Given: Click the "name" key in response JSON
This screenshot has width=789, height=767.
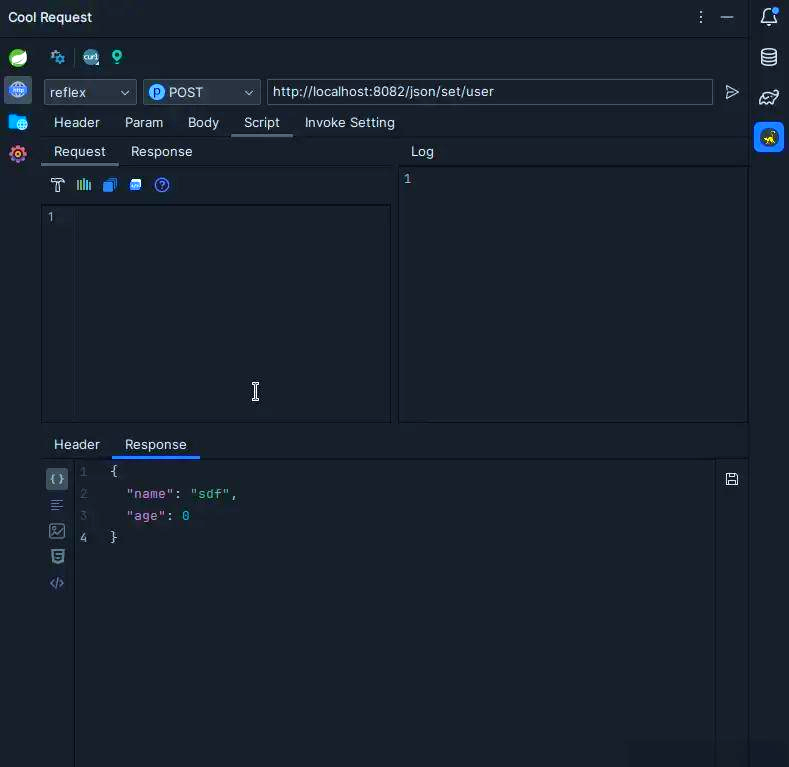Looking at the screenshot, I should tap(150, 494).
